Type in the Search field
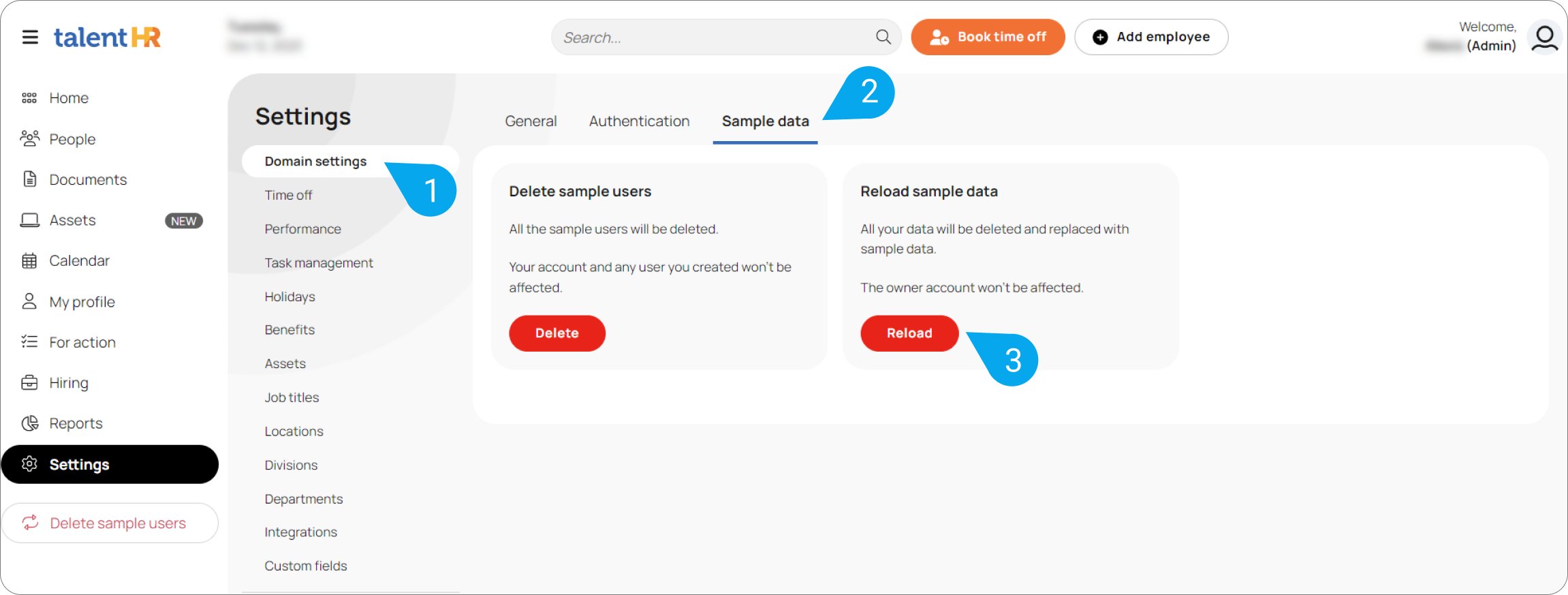Viewport: 1568px width, 595px height. [x=715, y=37]
